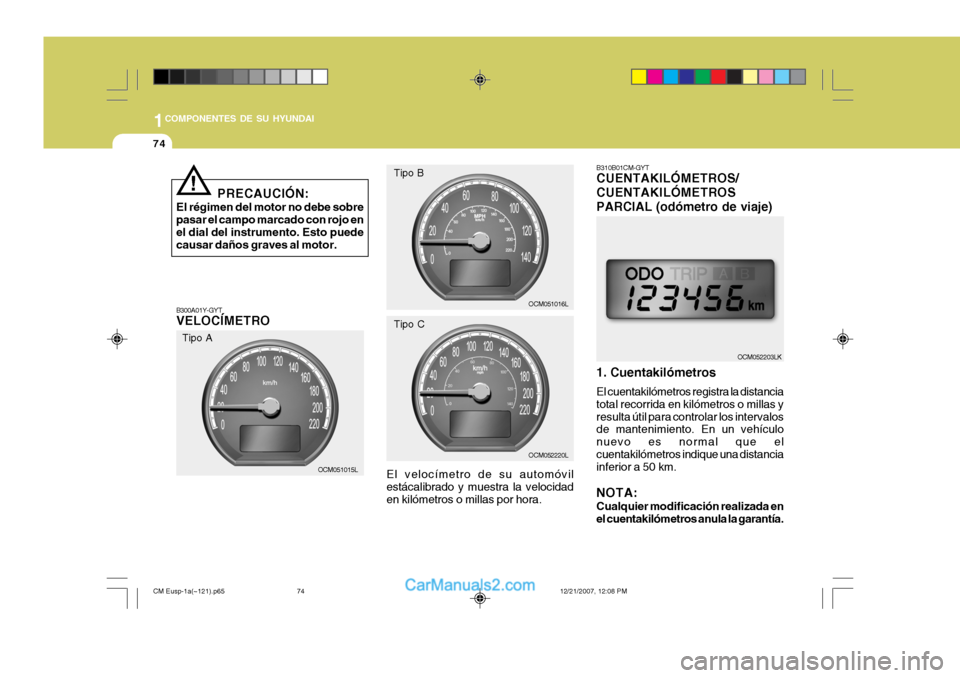The image size is (960, 678).
Task: Click the VELOCÍMETRO heading
Action: pos(223,321)
